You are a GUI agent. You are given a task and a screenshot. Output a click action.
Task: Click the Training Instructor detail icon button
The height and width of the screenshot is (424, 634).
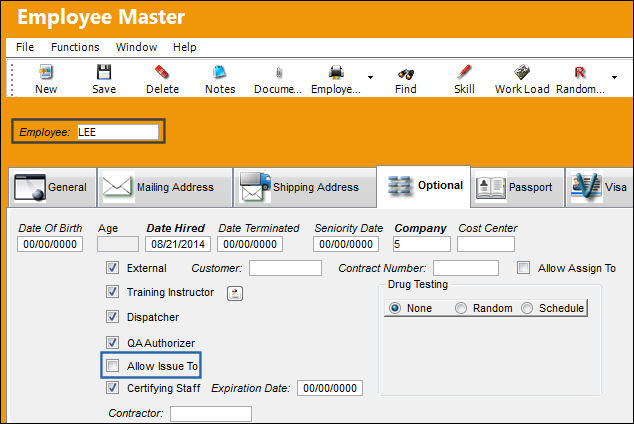coord(235,293)
